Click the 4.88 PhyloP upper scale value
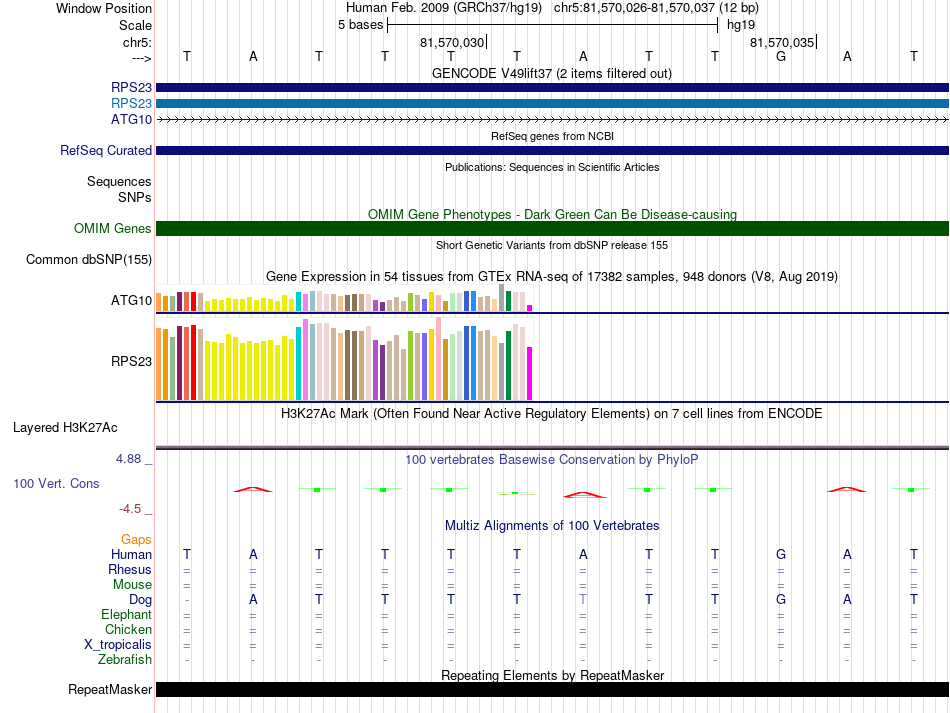Image resolution: width=950 pixels, height=713 pixels. point(128,459)
